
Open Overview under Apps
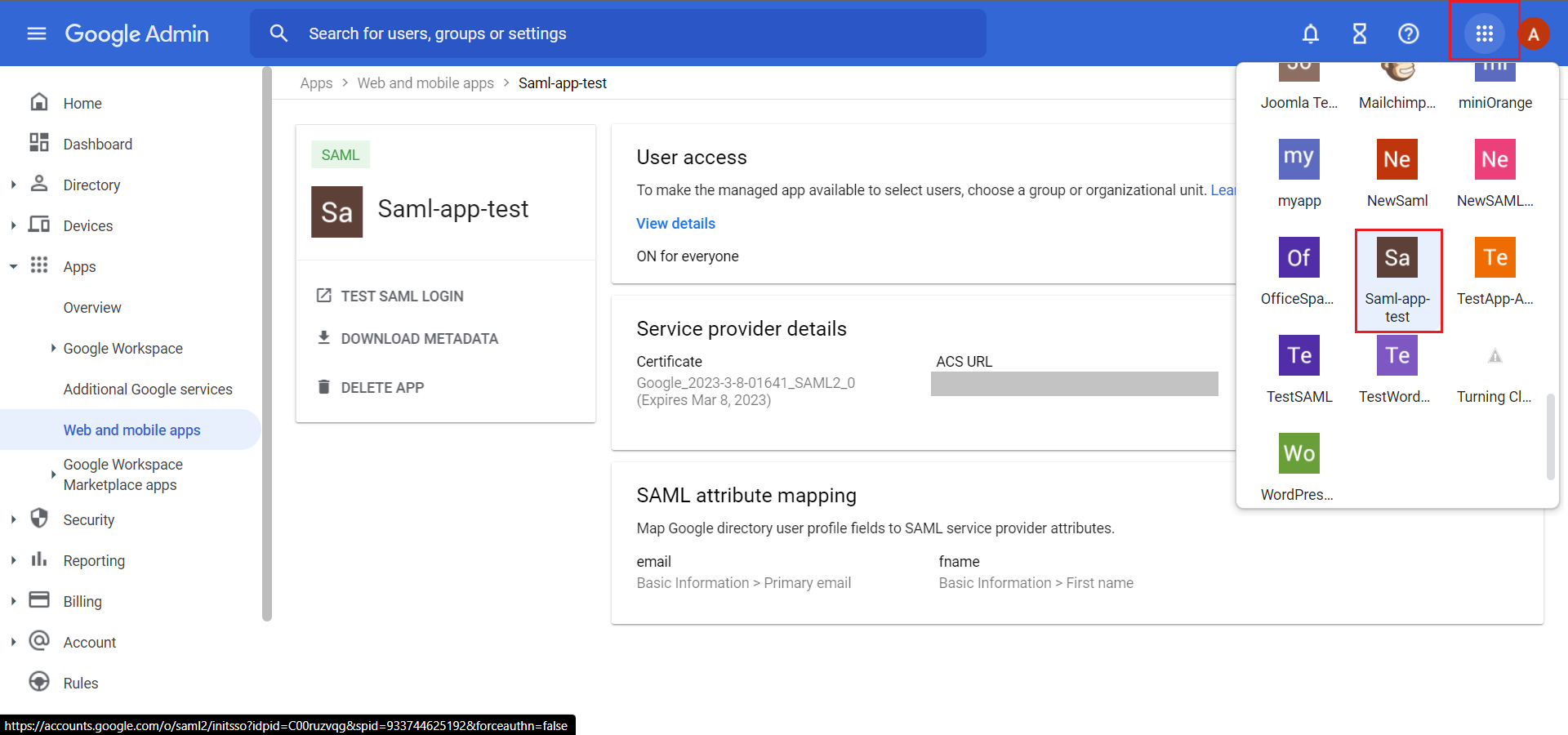[92, 307]
